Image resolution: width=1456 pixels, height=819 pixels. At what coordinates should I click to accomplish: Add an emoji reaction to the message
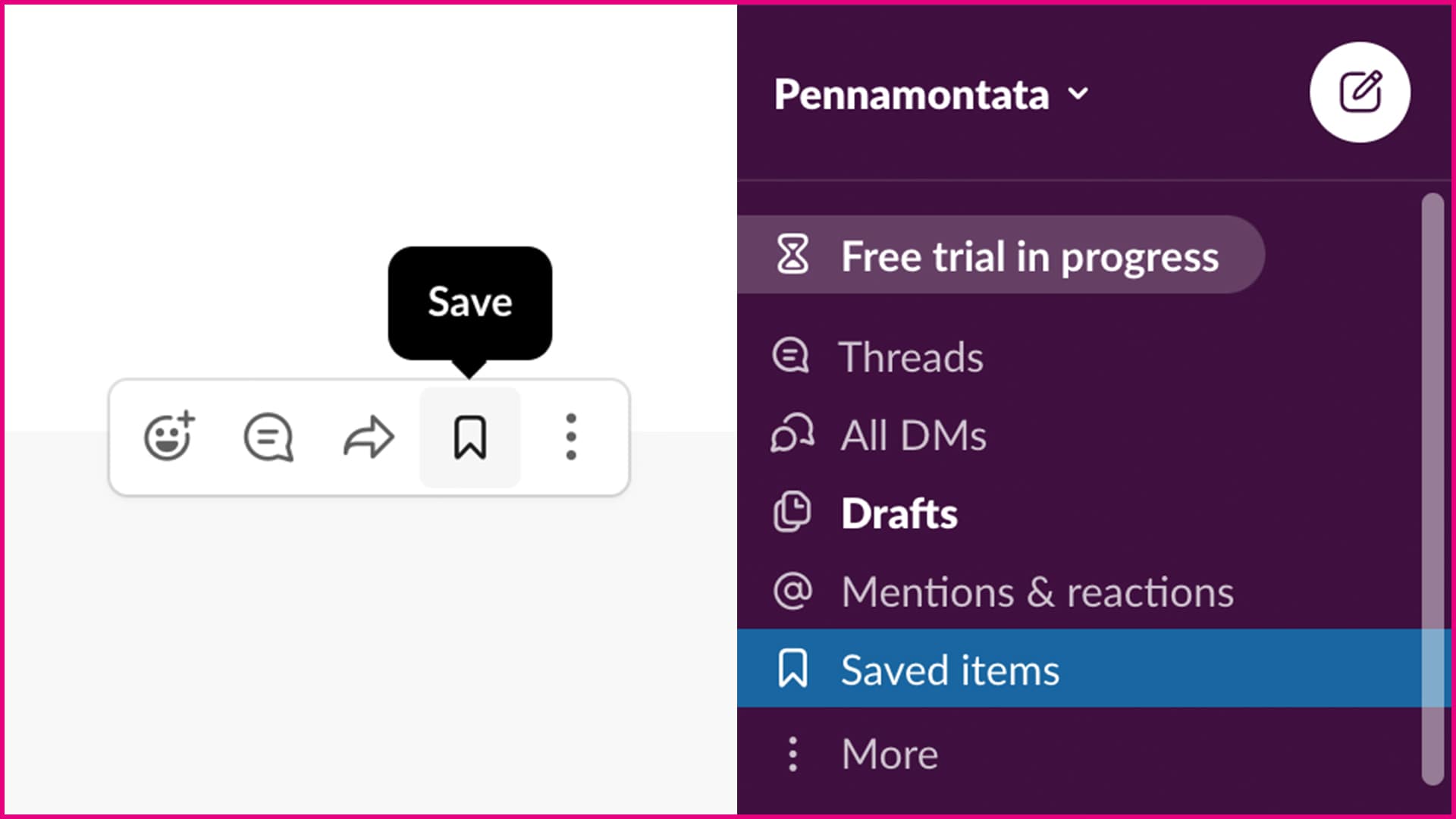click(168, 436)
